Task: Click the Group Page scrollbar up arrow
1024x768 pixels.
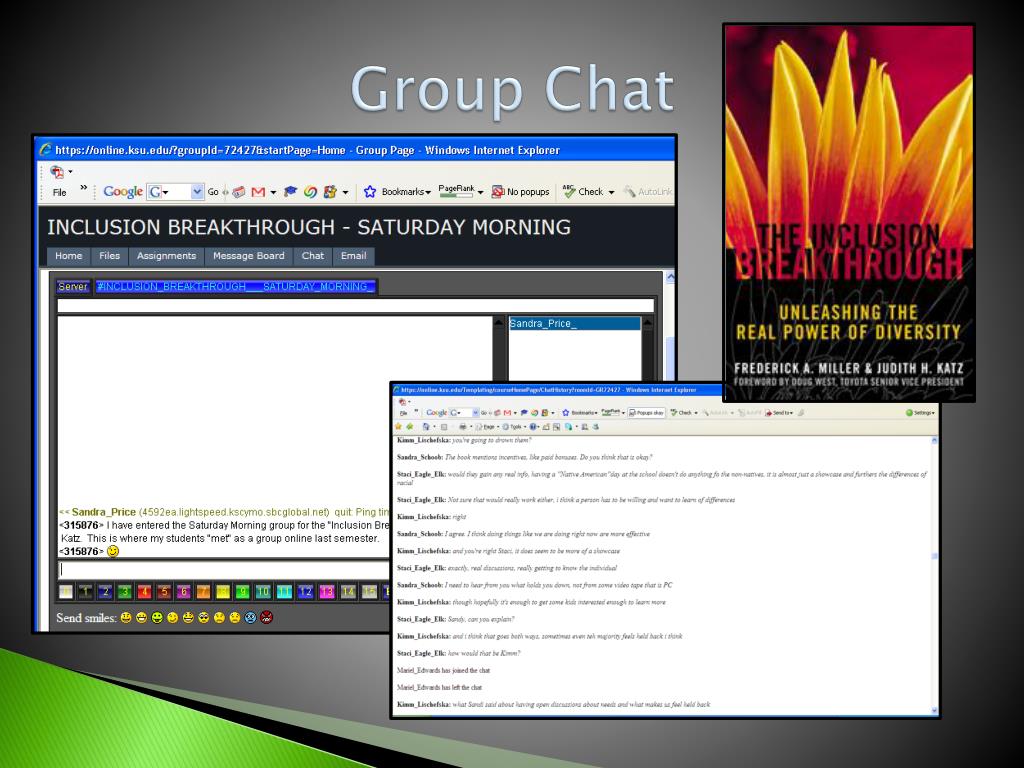Action: click(x=669, y=278)
